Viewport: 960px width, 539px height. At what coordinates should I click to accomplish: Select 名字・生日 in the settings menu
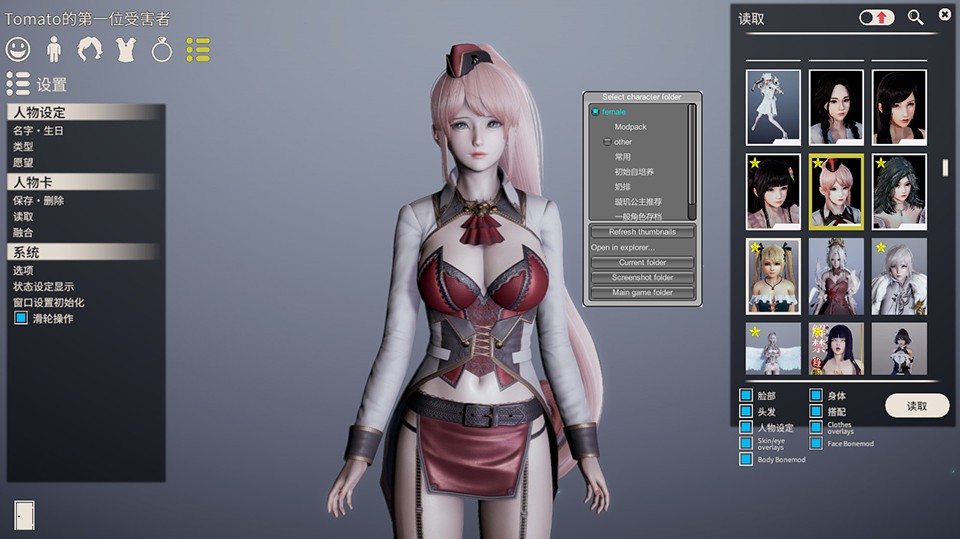[x=39, y=130]
